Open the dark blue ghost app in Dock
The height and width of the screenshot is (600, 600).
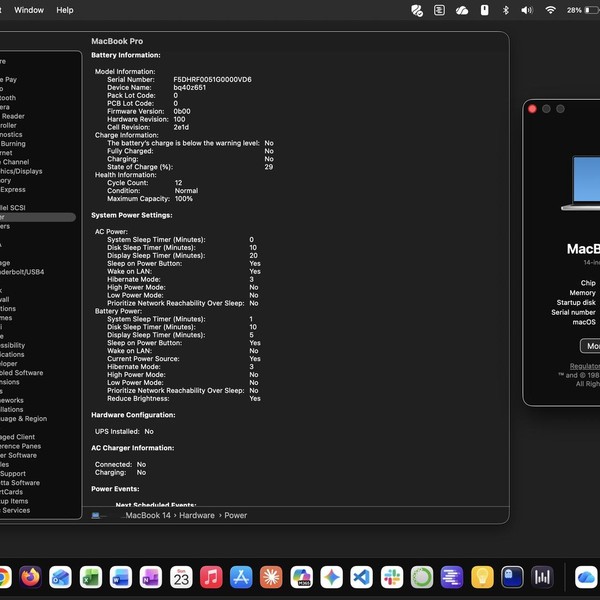[512, 577]
